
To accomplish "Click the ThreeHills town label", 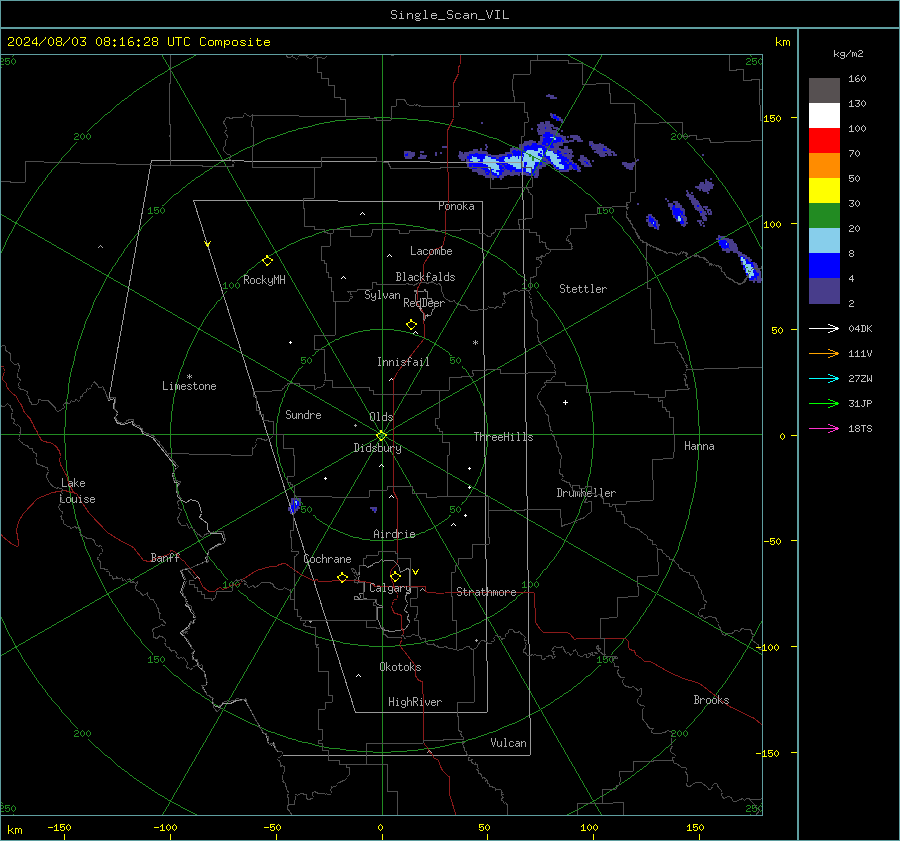I will 503,437.
